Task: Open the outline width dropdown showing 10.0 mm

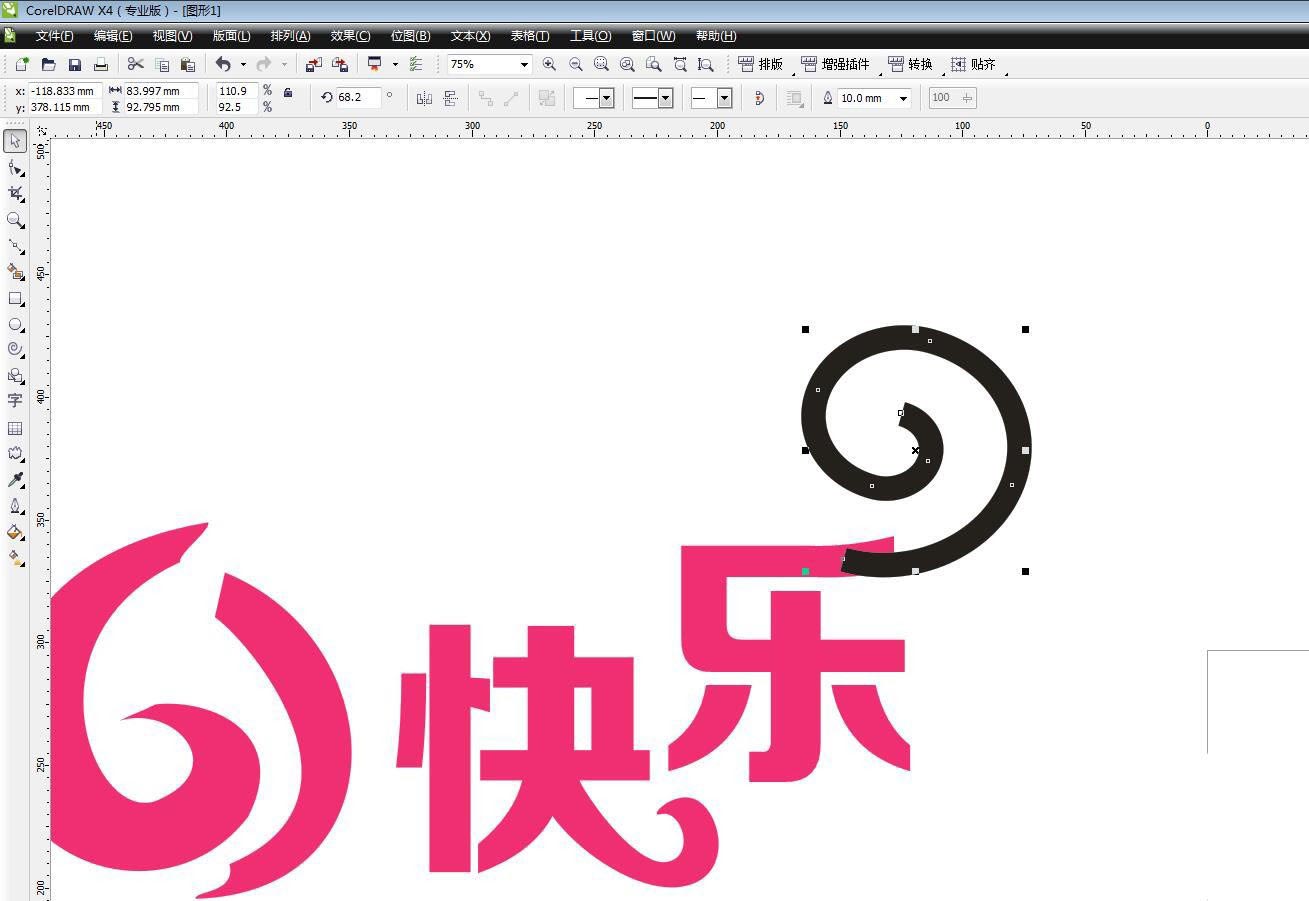Action: click(x=903, y=97)
